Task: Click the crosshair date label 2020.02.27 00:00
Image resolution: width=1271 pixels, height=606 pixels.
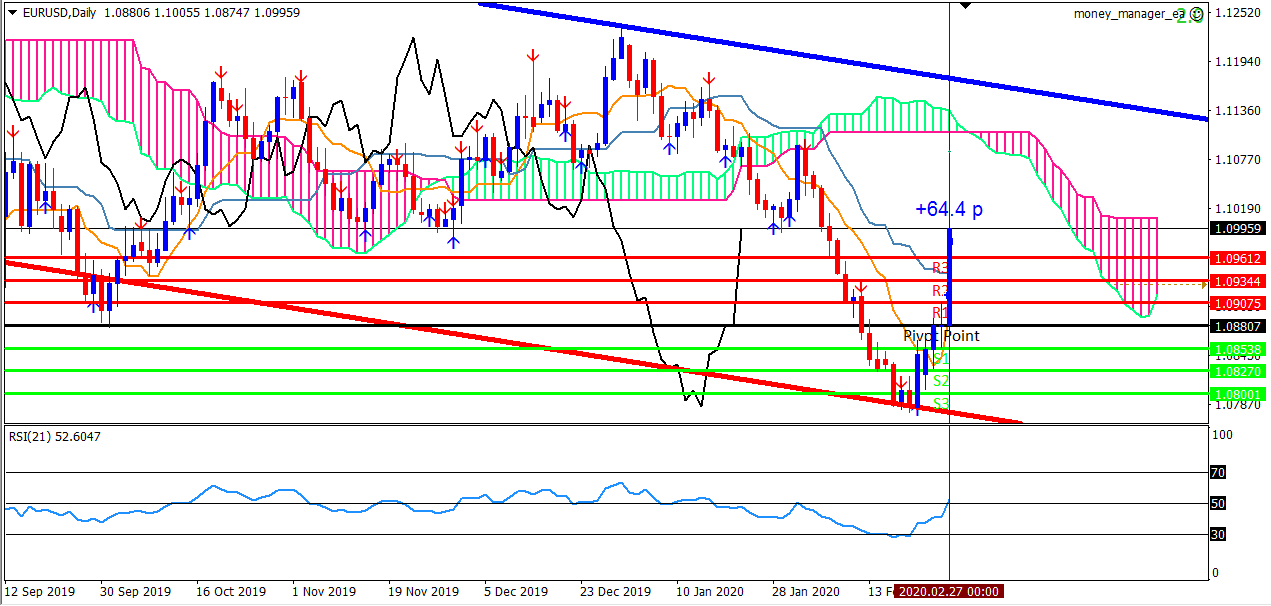Action: click(x=947, y=591)
